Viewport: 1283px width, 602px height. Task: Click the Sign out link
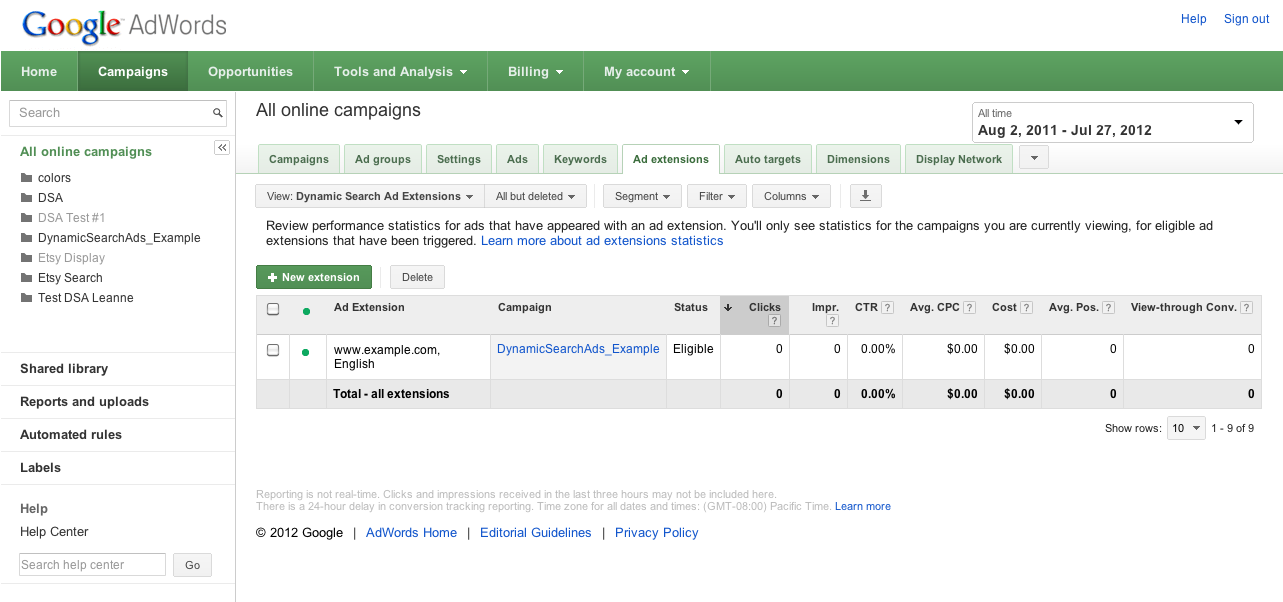pos(1246,19)
